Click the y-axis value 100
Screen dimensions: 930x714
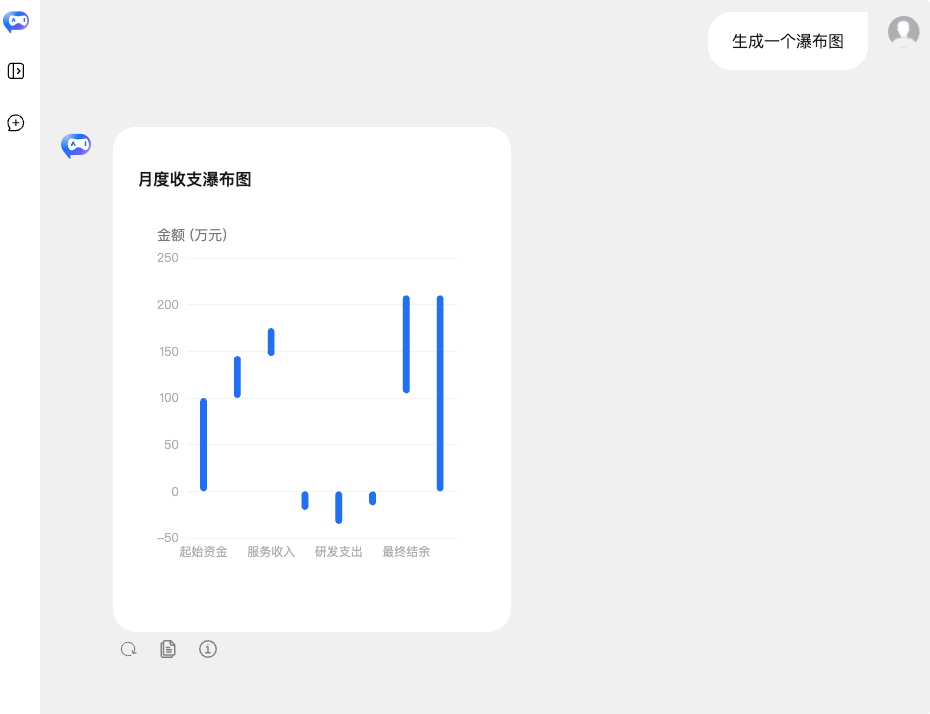point(169,398)
